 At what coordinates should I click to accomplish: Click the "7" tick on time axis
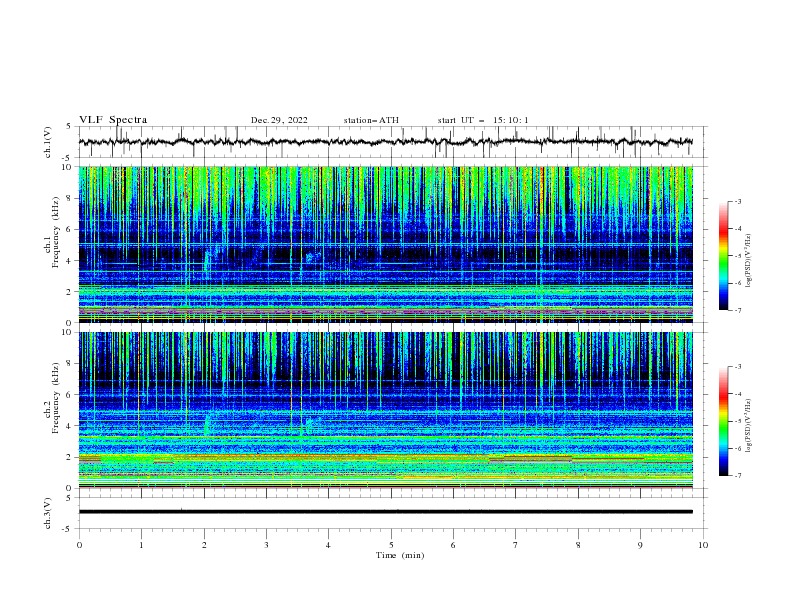[516, 545]
